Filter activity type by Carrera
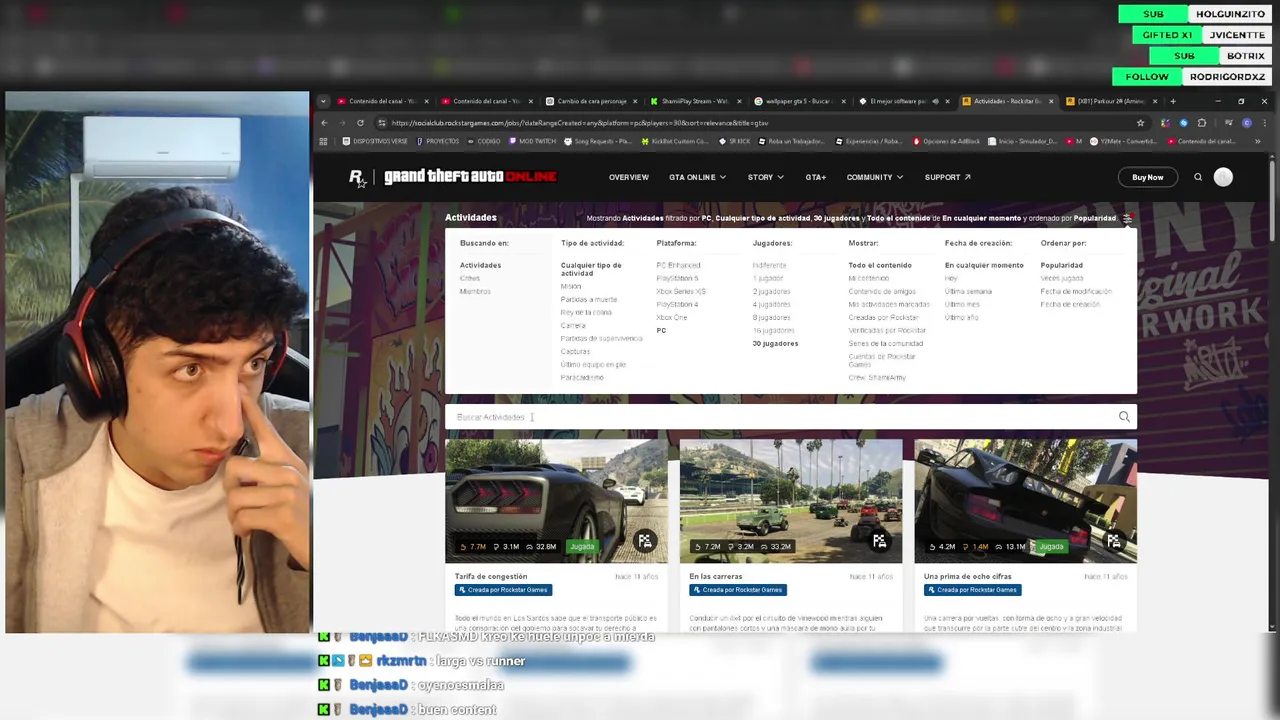This screenshot has height=720, width=1280. tap(573, 325)
